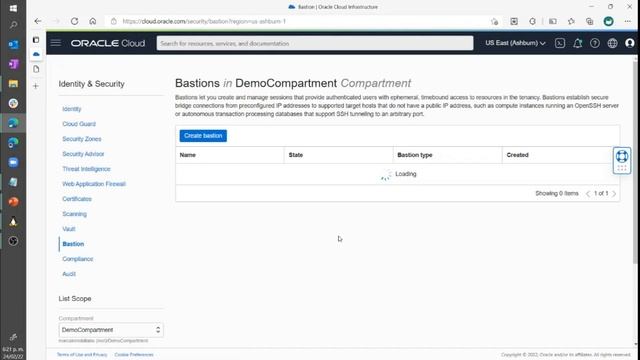
Task: Open the browser profile avatar in toolbar
Action: (x=609, y=21)
